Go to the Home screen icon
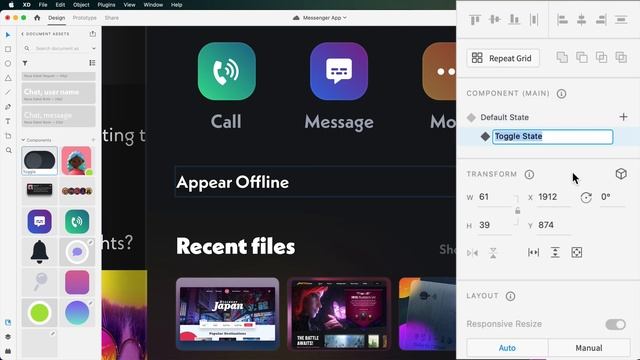This screenshot has width=640, height=360. click(37, 18)
